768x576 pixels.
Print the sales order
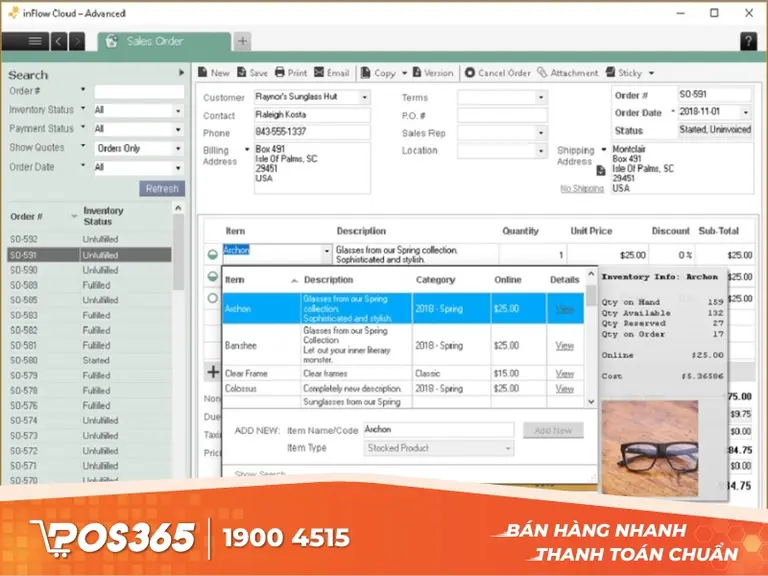click(x=291, y=73)
